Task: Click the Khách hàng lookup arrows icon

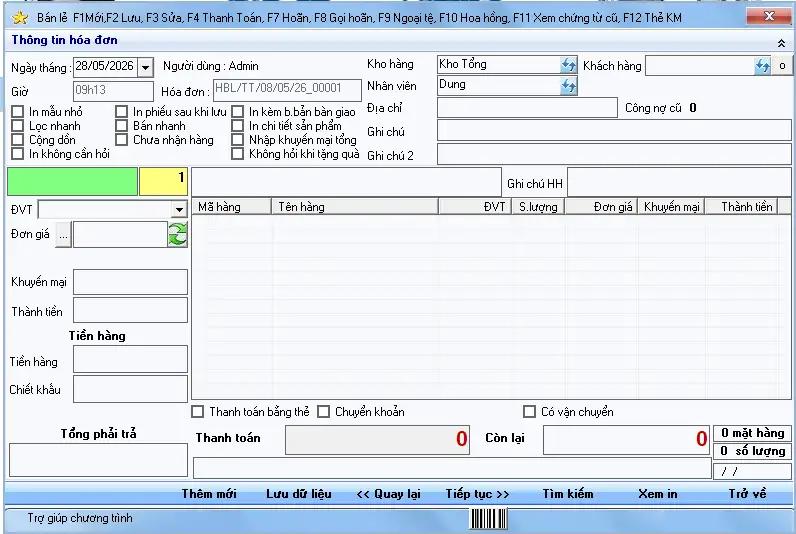Action: coord(762,66)
